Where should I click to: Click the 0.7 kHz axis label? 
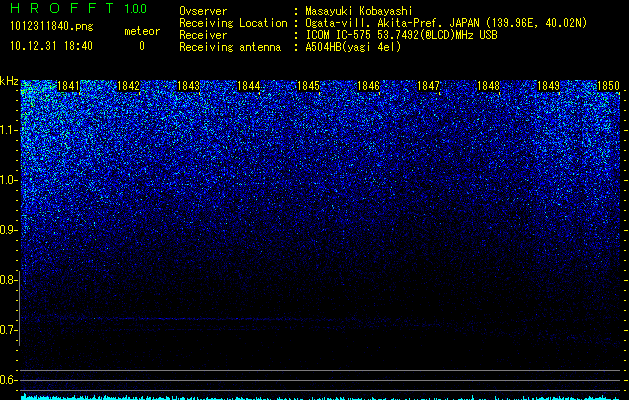8,330
